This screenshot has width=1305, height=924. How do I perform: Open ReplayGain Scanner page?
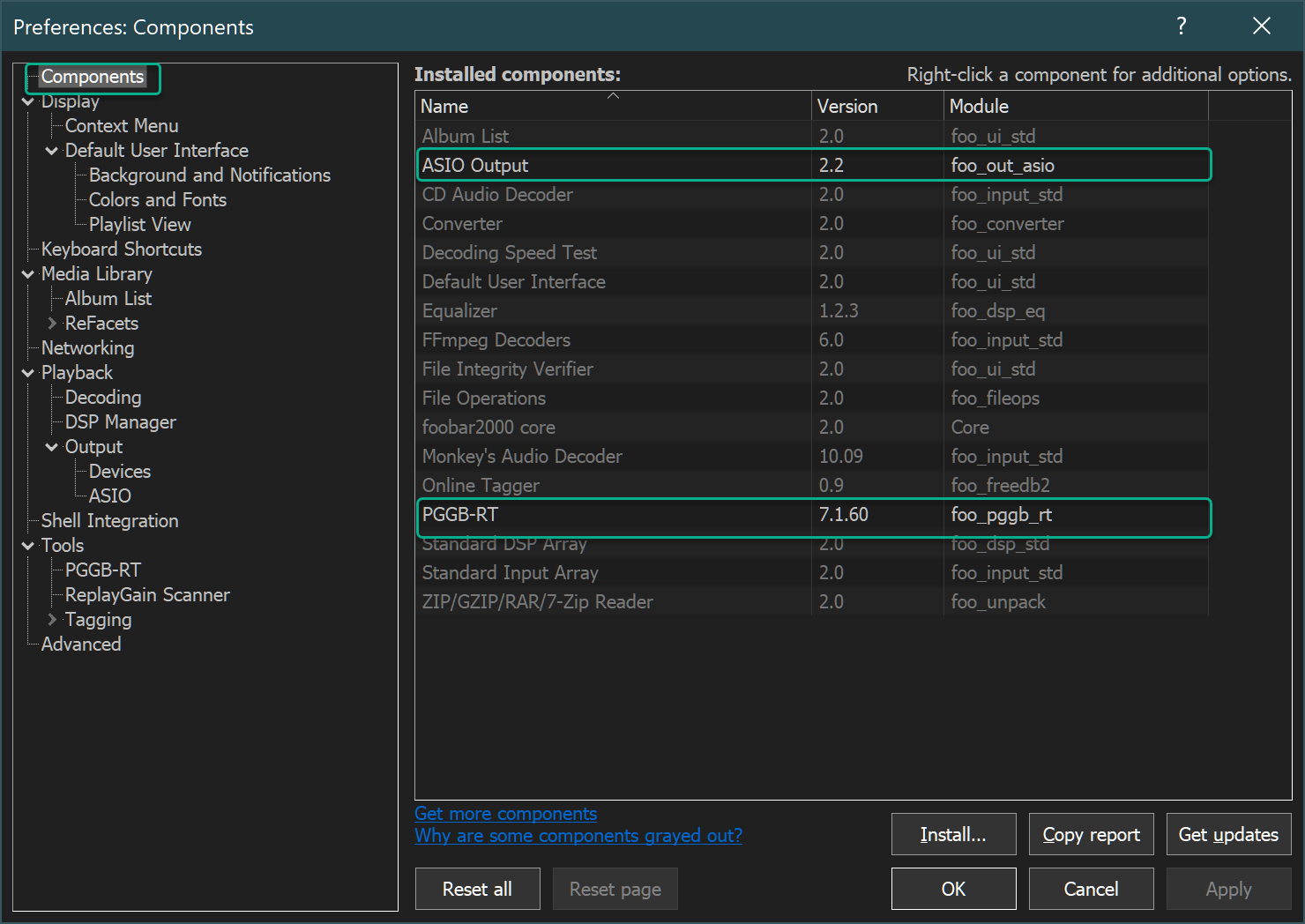pyautogui.click(x=147, y=595)
